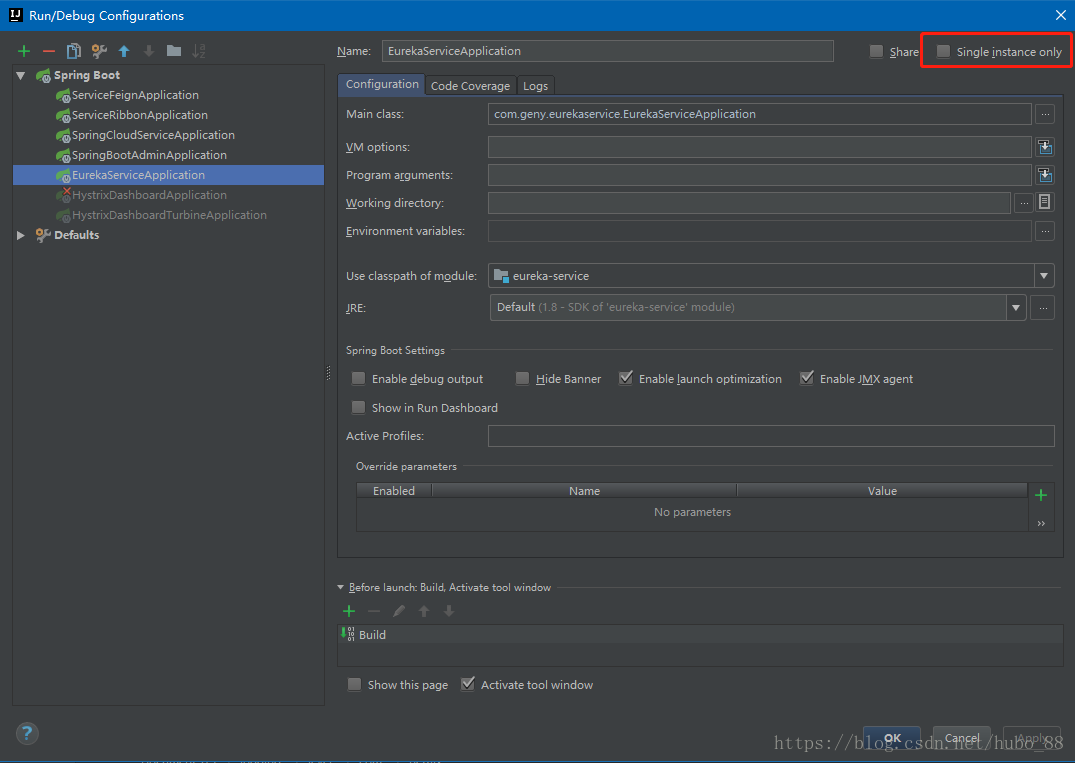Enable the Single instance only checkbox

click(x=943, y=52)
